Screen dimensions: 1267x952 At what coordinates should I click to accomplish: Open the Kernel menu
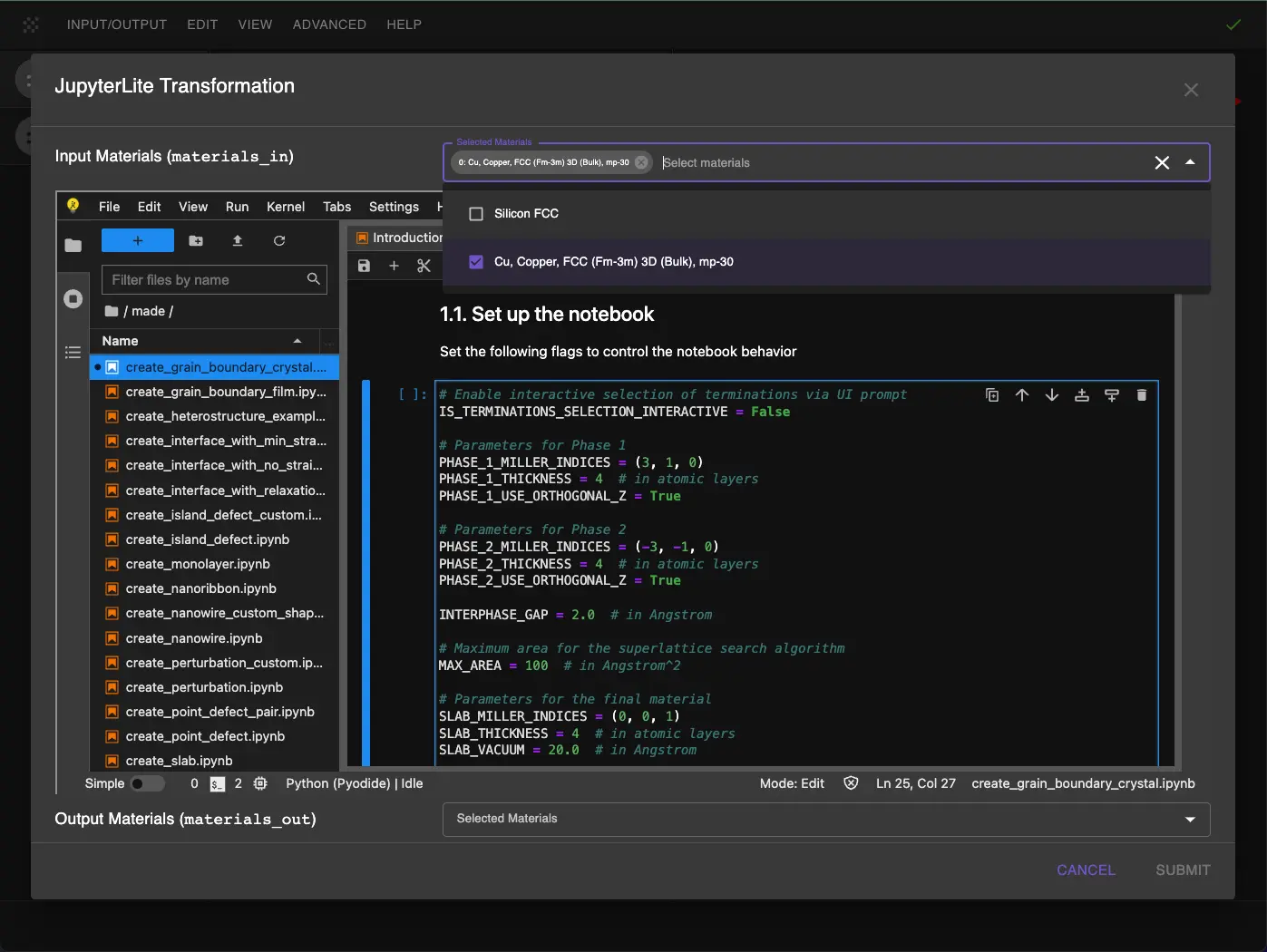coord(285,207)
